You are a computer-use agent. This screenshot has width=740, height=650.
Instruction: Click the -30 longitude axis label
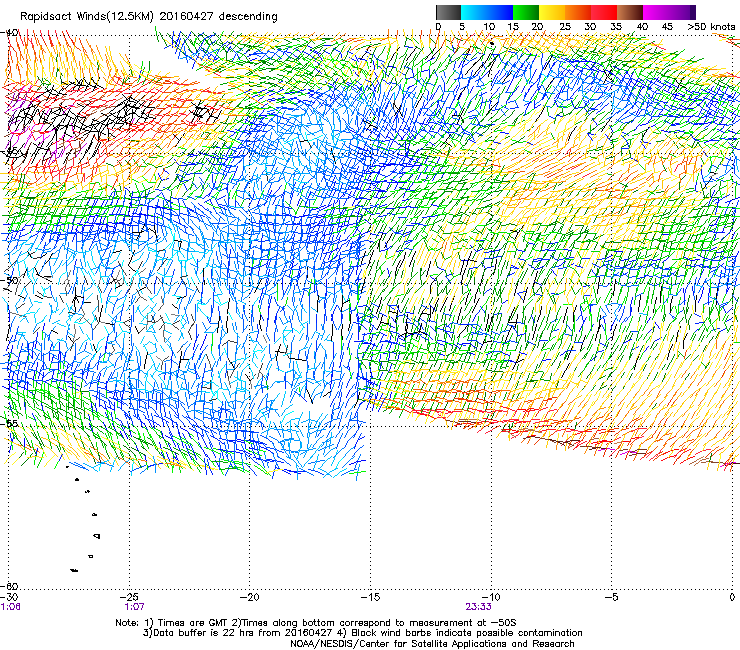point(9,597)
